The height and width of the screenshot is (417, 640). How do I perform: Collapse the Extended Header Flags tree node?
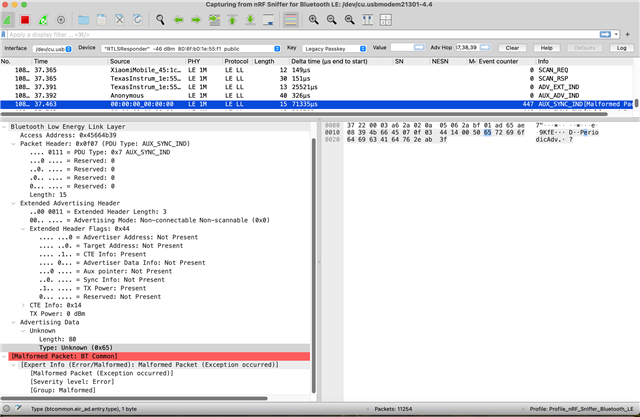pos(25,228)
